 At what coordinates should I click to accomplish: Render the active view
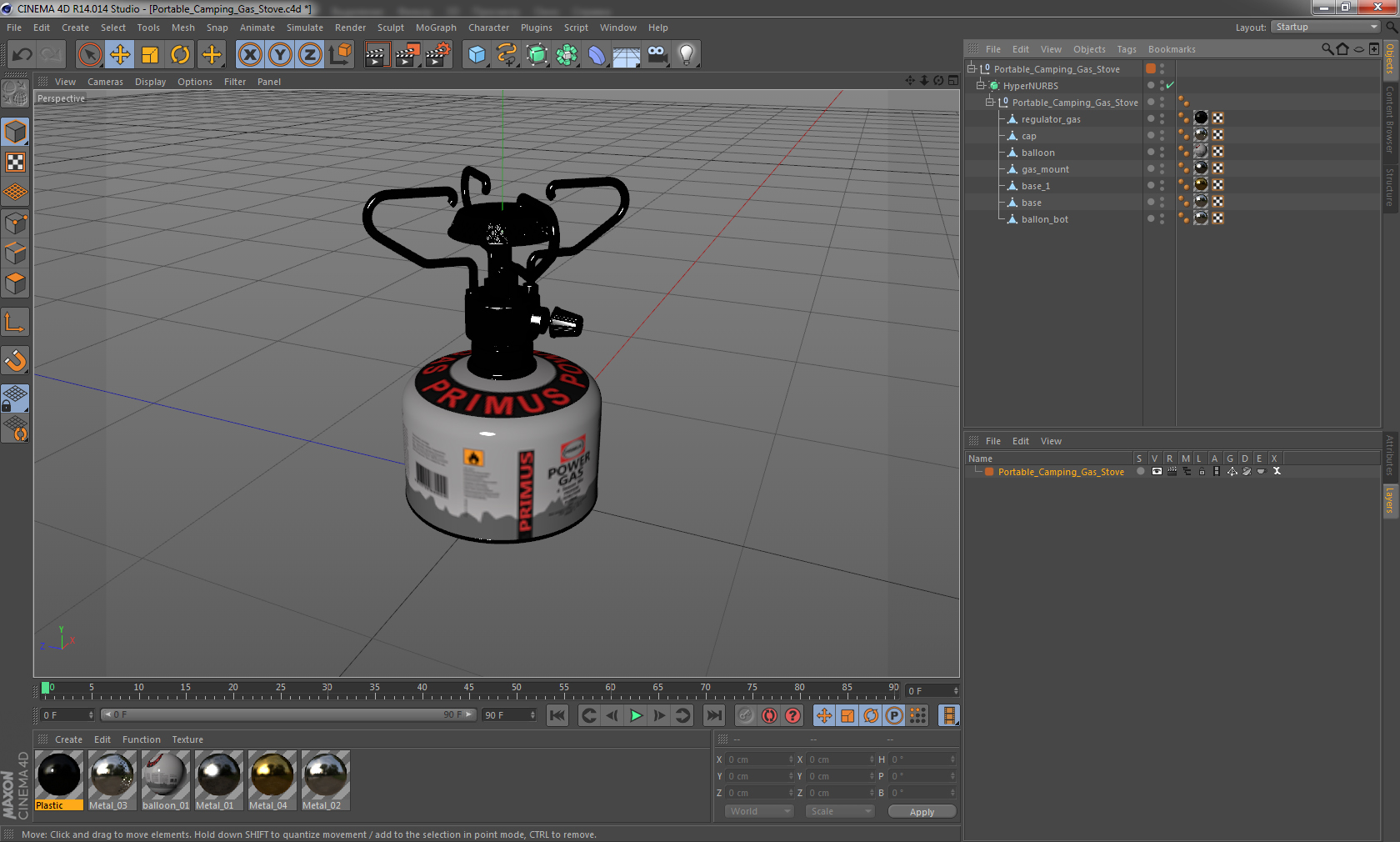pyautogui.click(x=377, y=55)
